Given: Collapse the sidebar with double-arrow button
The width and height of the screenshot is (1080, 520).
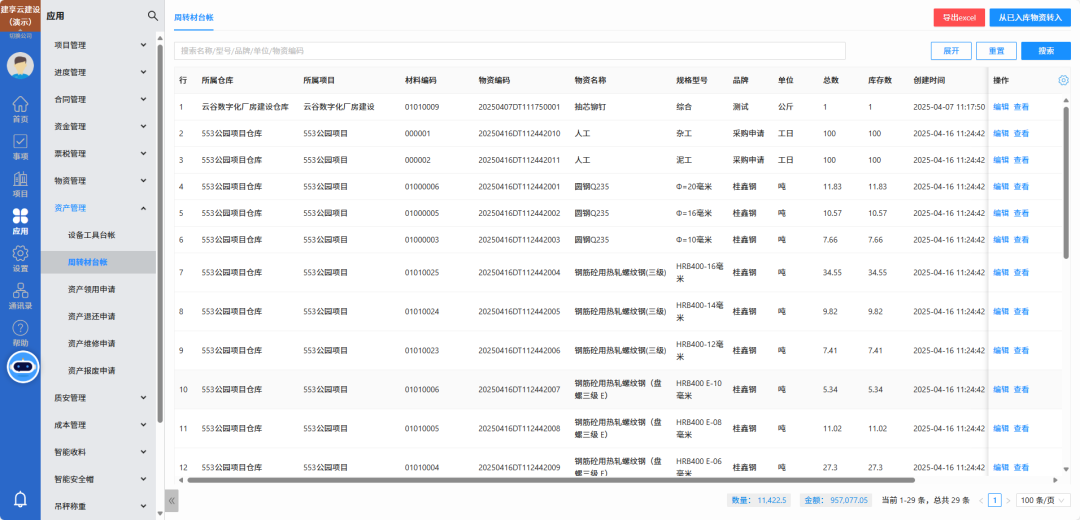Looking at the screenshot, I should point(172,500).
